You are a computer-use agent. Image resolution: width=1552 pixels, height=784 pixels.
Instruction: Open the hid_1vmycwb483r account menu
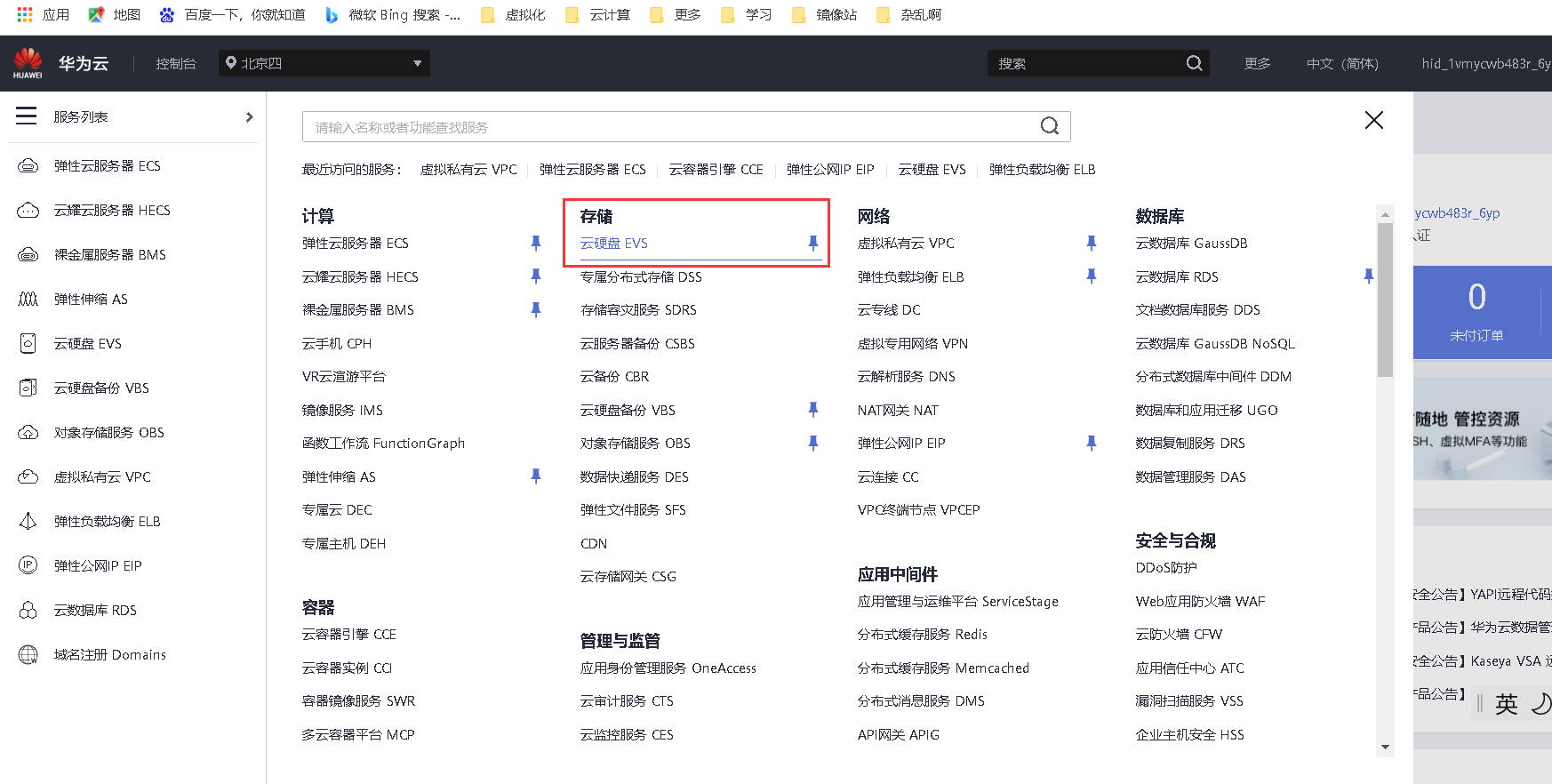[x=1486, y=63]
